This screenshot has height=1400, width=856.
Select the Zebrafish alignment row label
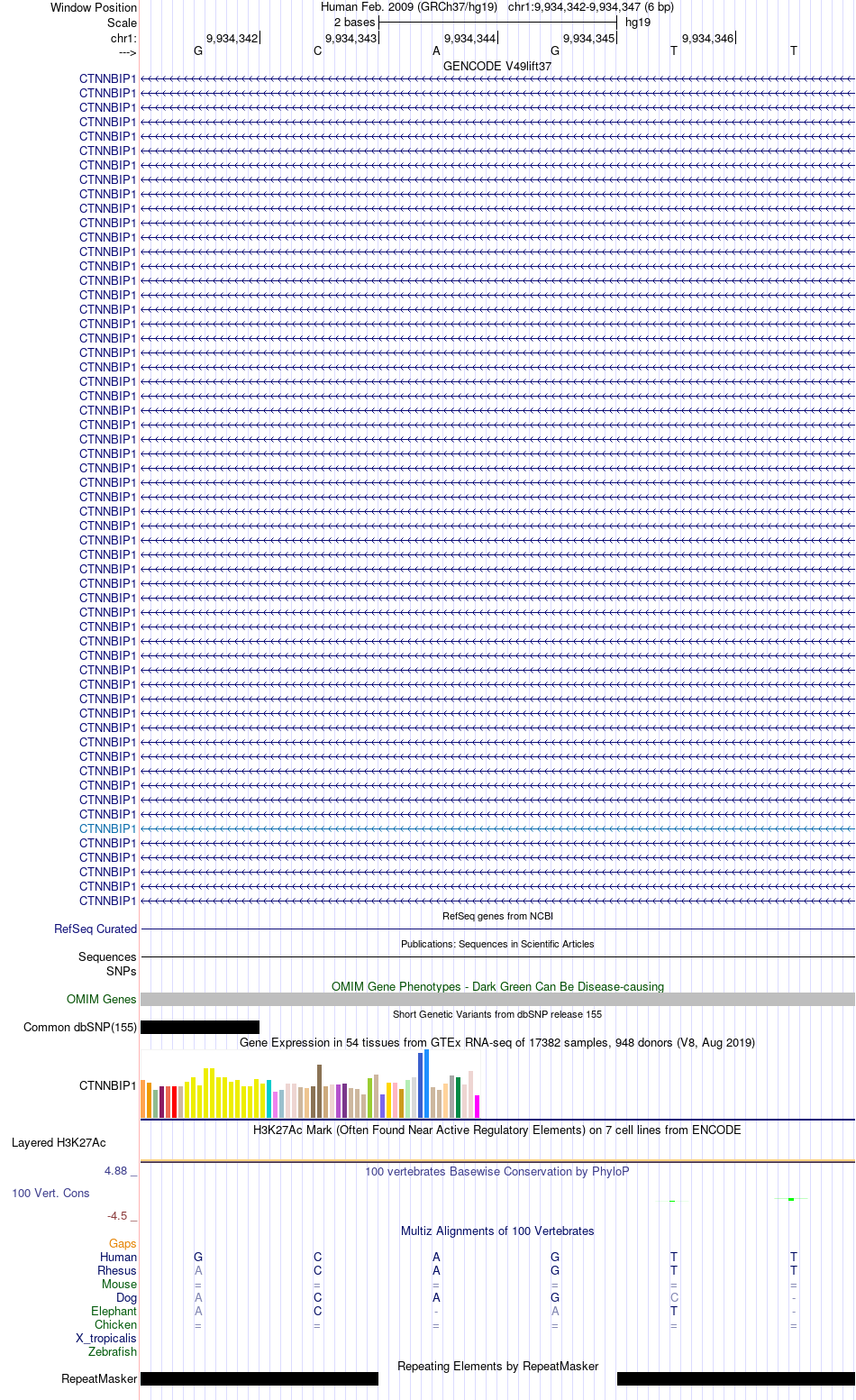click(x=113, y=1351)
